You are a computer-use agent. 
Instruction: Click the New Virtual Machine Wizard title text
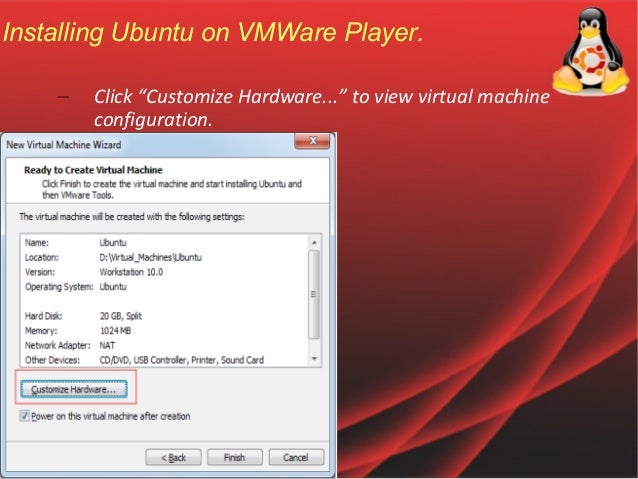click(x=63, y=144)
